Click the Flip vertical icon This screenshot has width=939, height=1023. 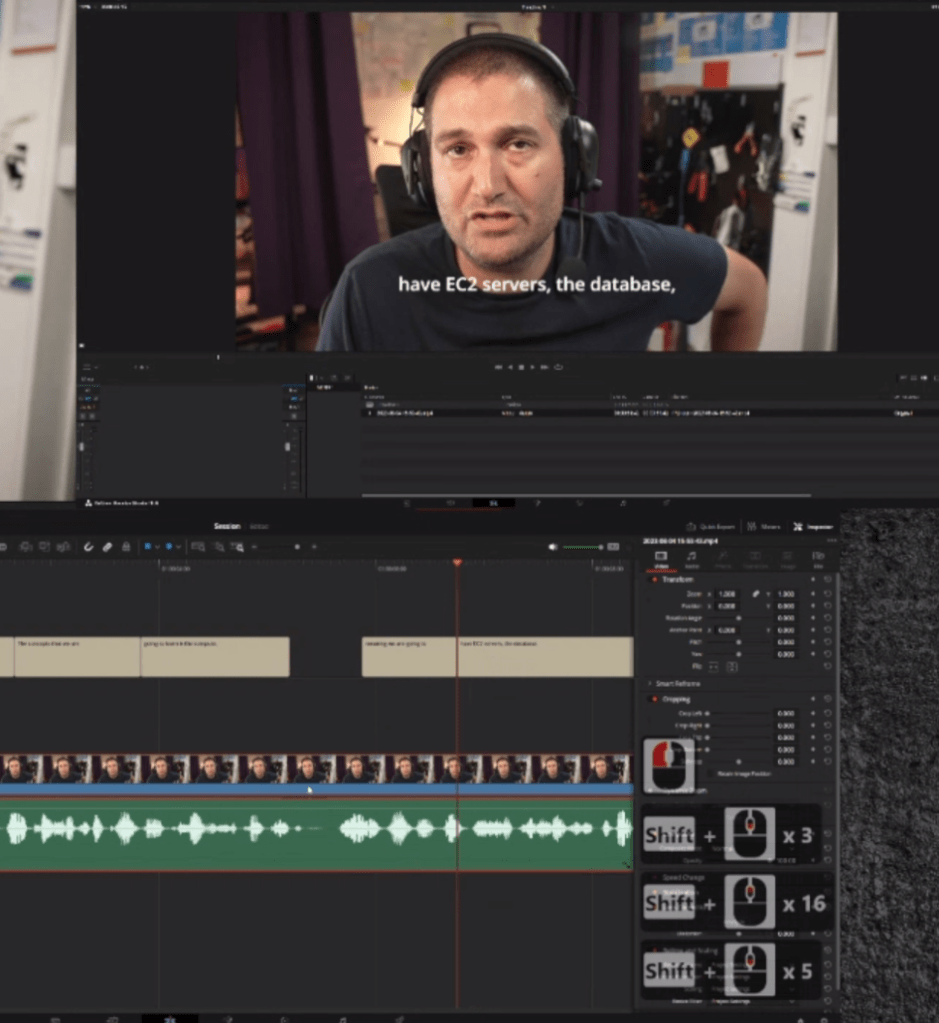pyautogui.click(x=731, y=667)
